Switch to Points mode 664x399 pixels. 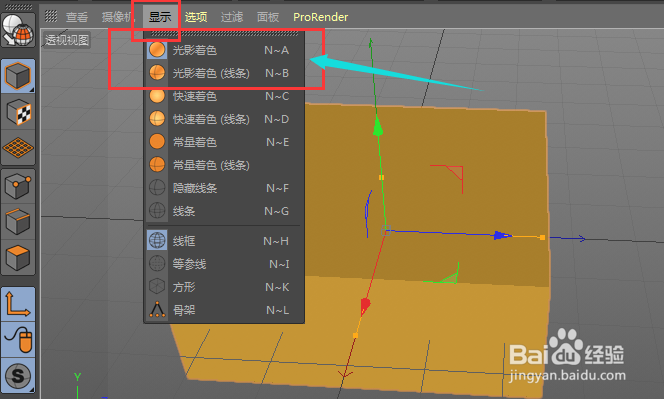point(18,186)
